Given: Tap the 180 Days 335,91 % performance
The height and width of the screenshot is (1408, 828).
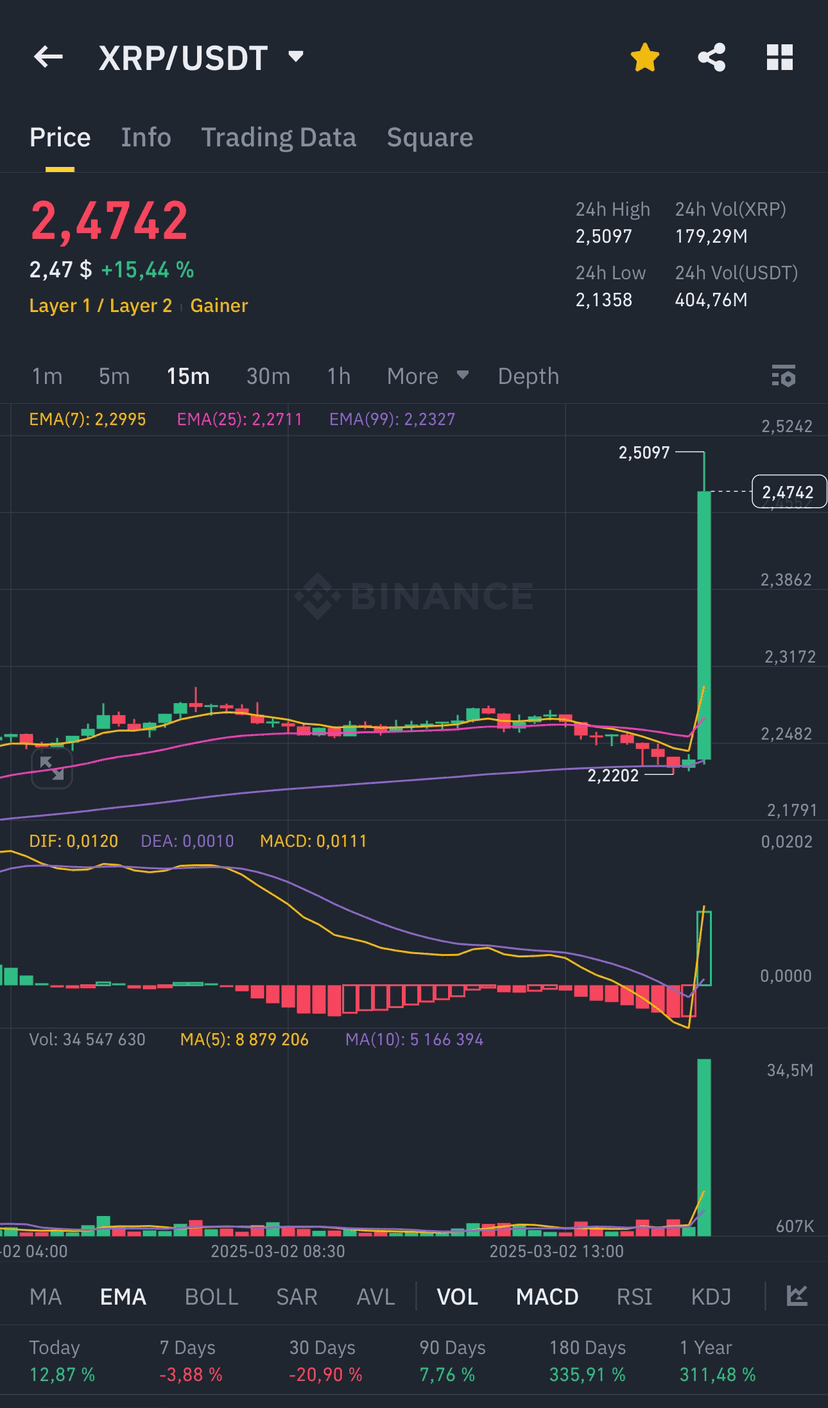Looking at the screenshot, I should point(588,1361).
